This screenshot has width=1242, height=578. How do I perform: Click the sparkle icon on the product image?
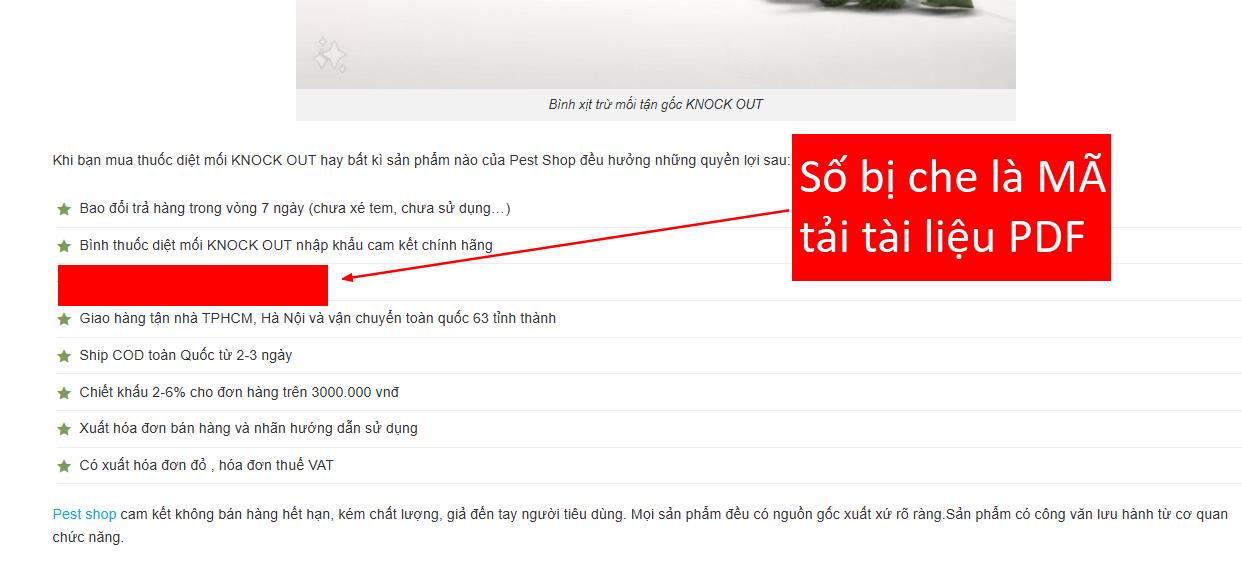329,55
